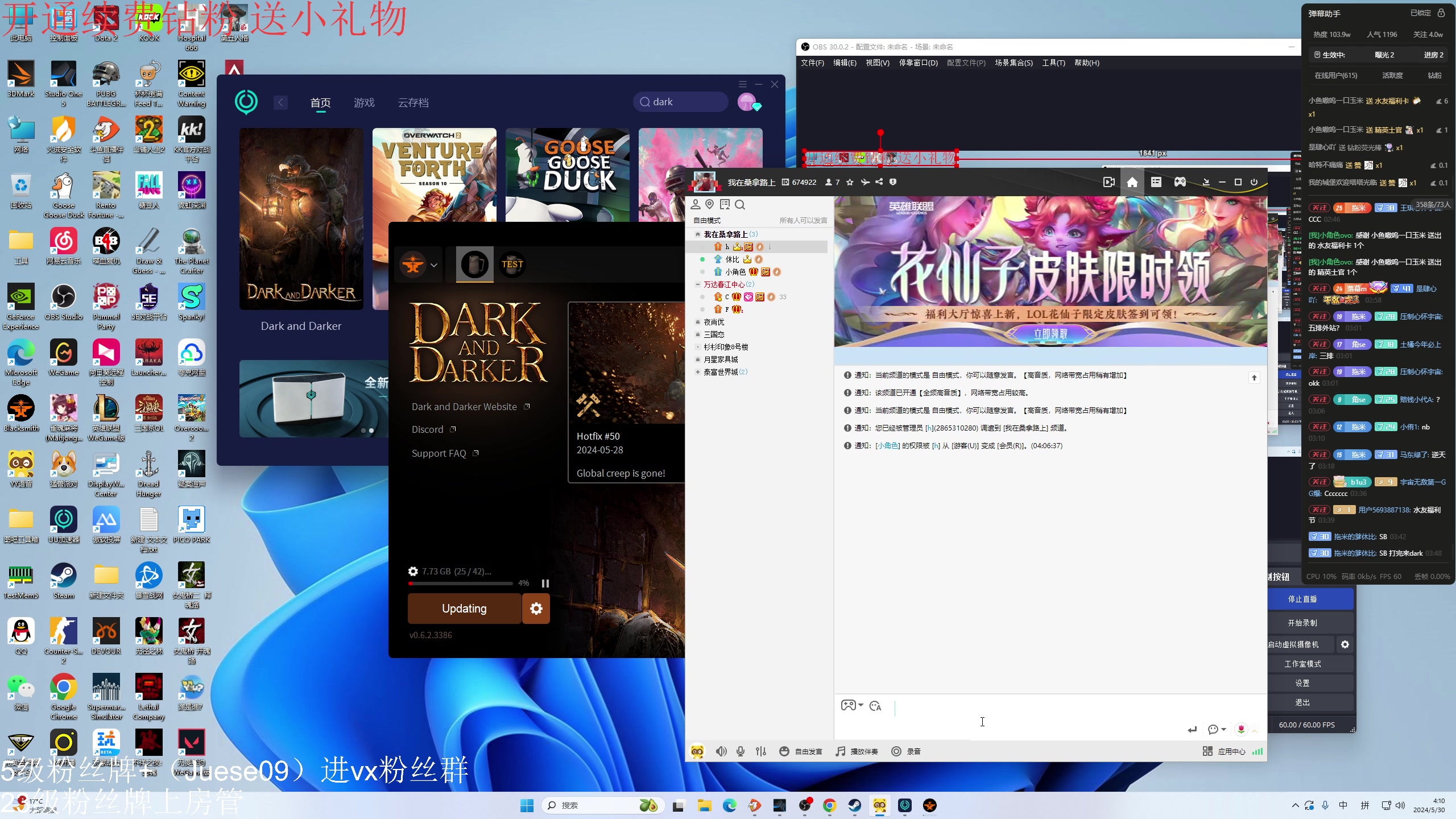Image resolution: width=1456 pixels, height=819 pixels.
Task: Collapse the 万达春江中心 channel group
Action: [x=698, y=284]
